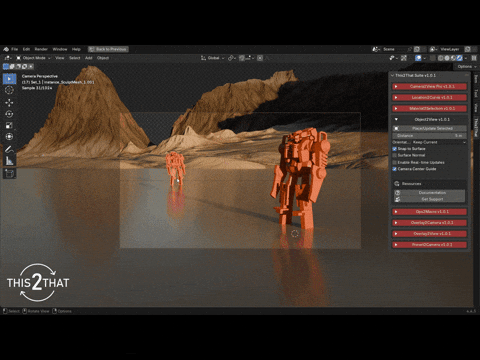
Task: Switch to solid viewport shading
Action: 447,58
